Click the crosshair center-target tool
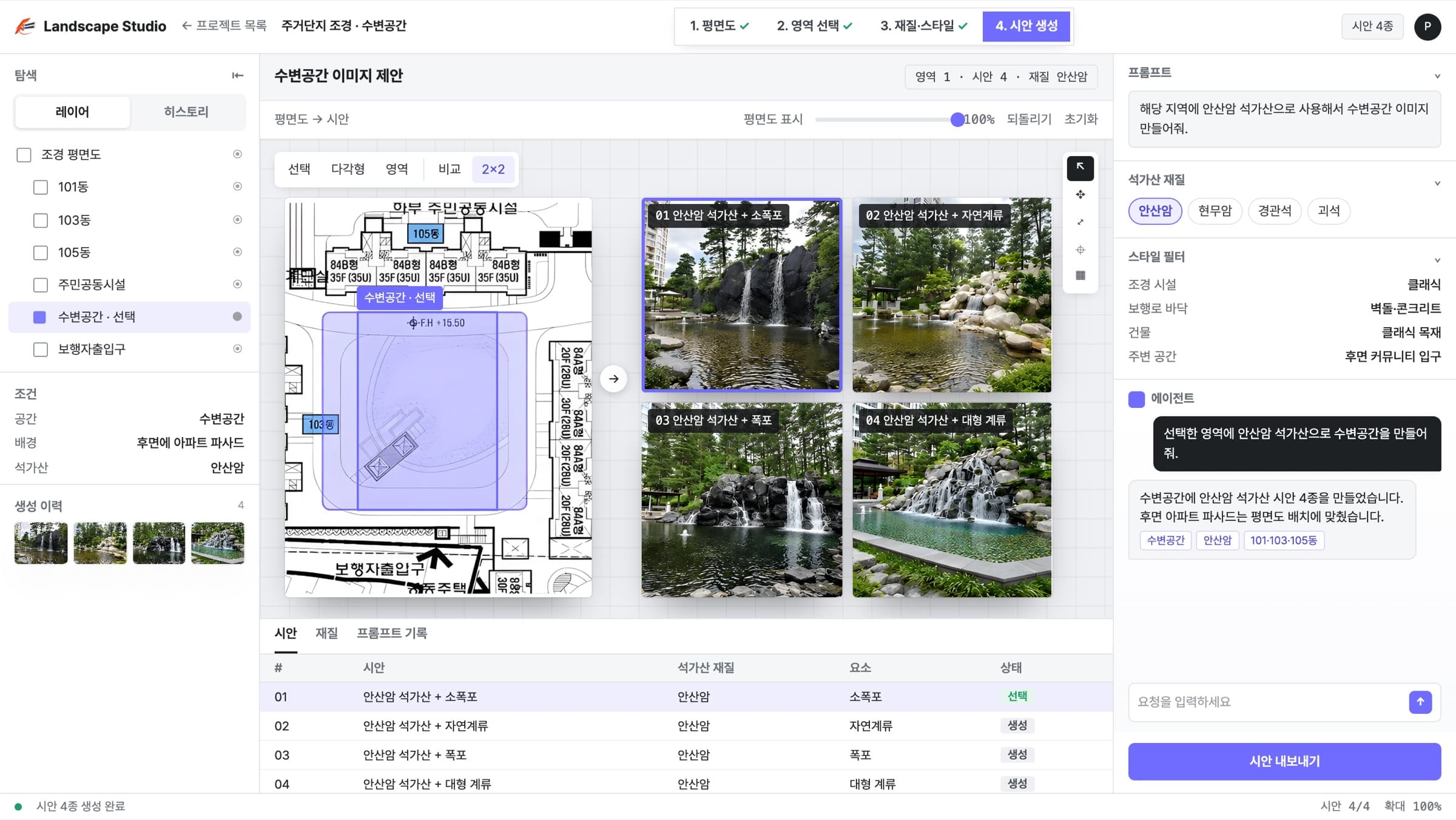The width and height of the screenshot is (1456, 820). (1080, 249)
